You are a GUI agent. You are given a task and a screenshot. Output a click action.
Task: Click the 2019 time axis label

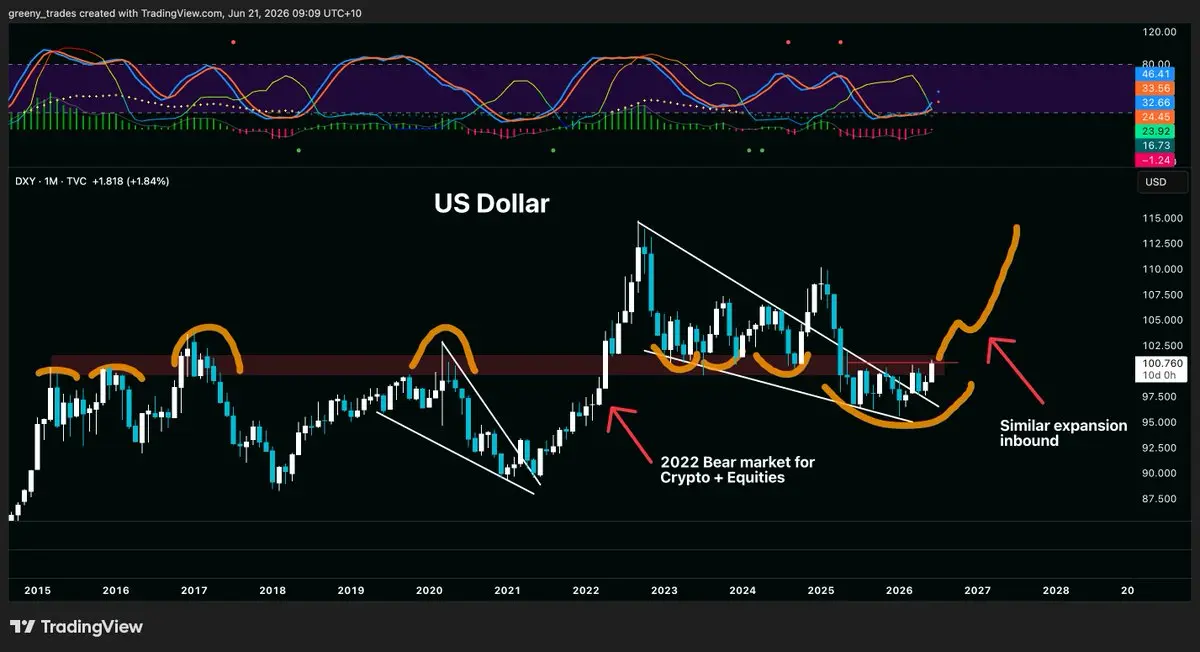[x=351, y=590]
